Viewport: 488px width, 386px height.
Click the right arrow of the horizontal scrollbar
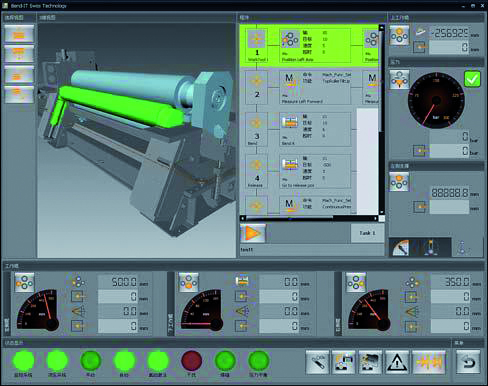pyautogui.click(x=376, y=218)
